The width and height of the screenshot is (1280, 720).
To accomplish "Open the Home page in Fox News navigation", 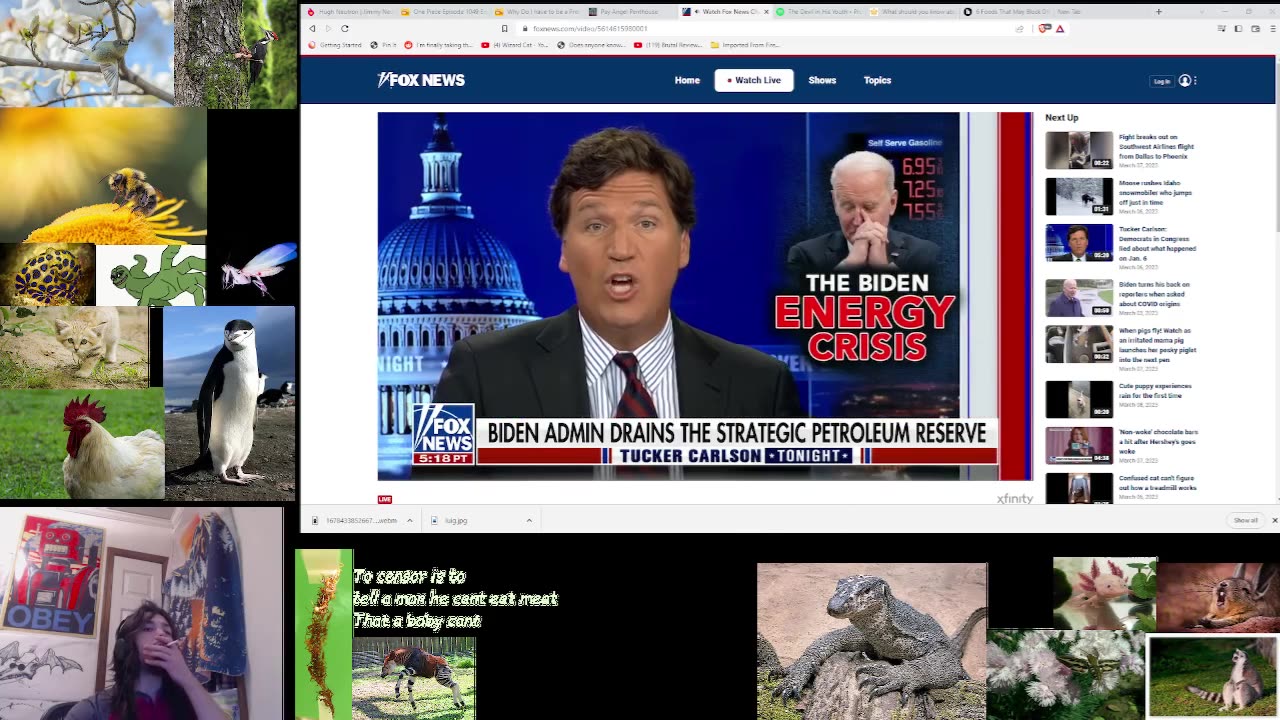I will click(x=687, y=80).
